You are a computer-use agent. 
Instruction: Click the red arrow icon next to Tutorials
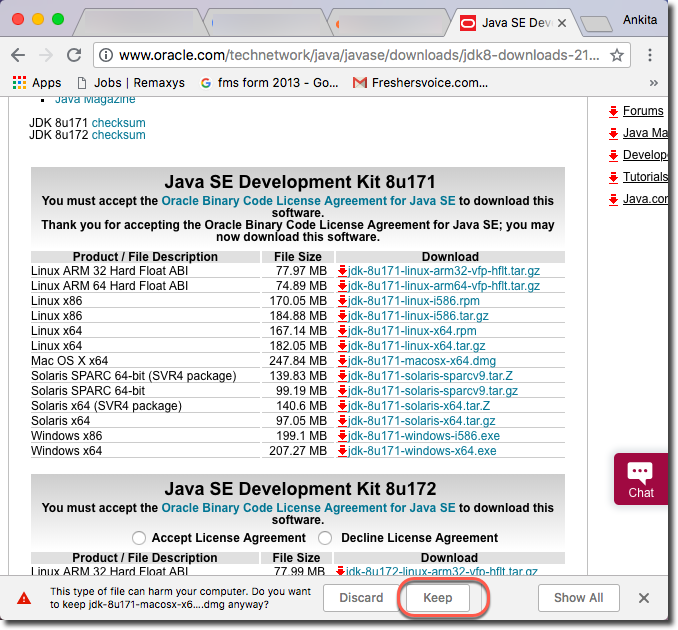click(613, 177)
